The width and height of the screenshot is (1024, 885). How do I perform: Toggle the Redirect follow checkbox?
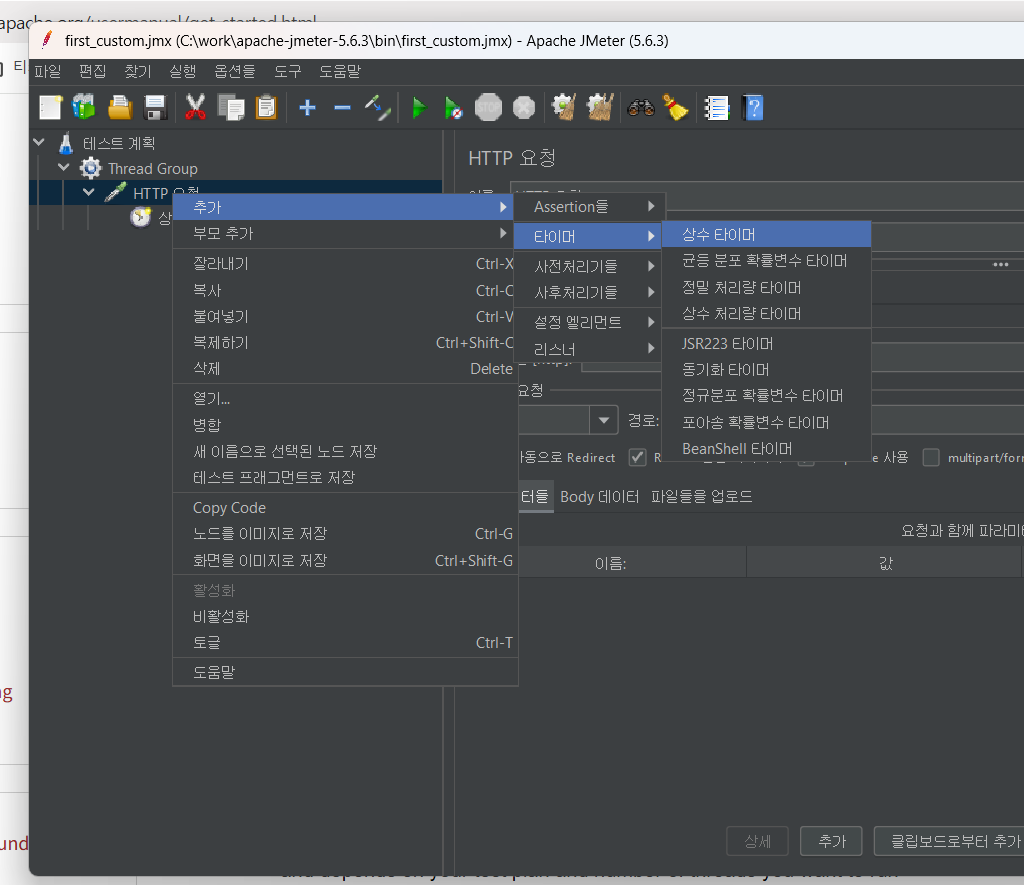click(x=637, y=457)
